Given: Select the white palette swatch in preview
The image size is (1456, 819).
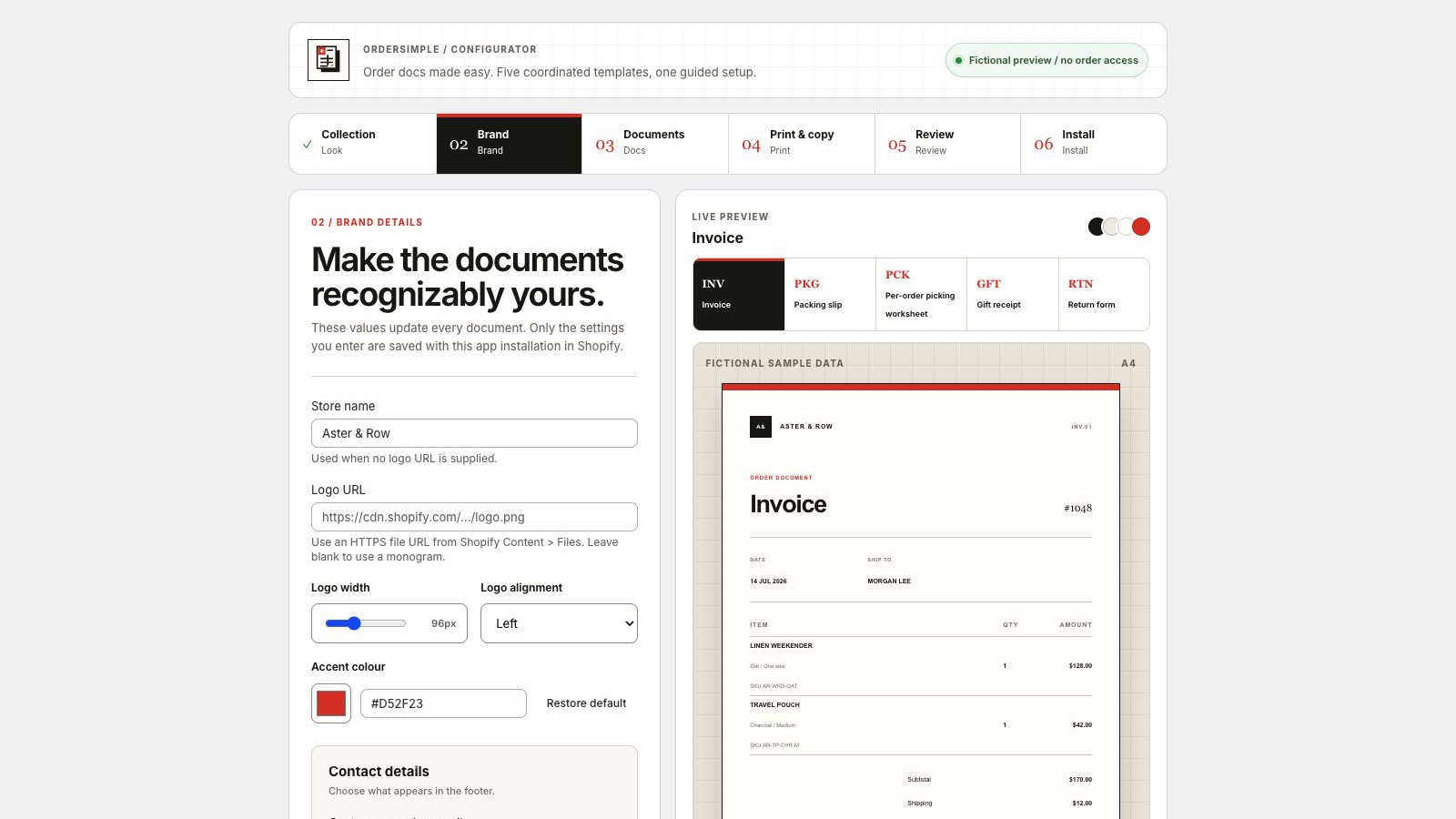Looking at the screenshot, I should click(x=1127, y=227).
